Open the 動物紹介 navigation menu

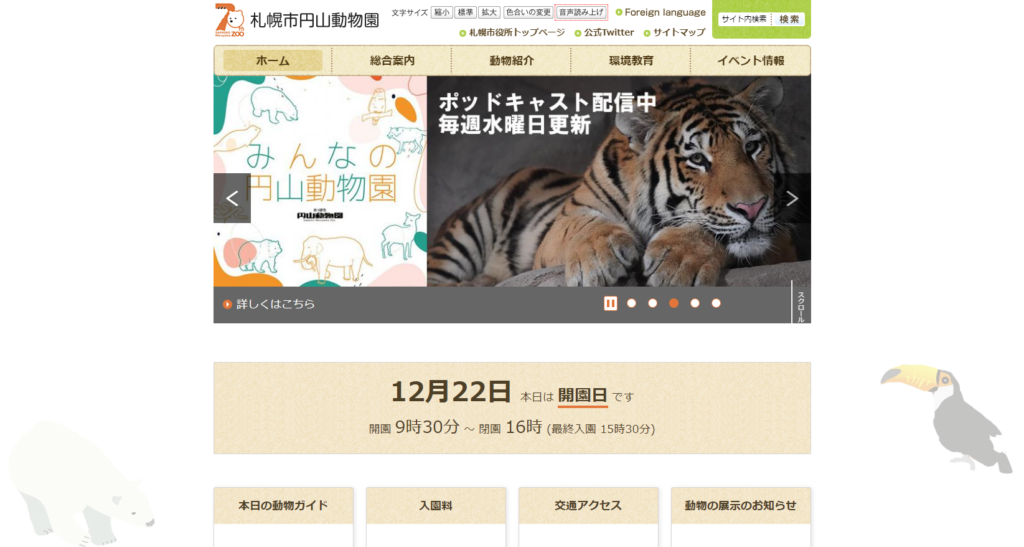(511, 61)
